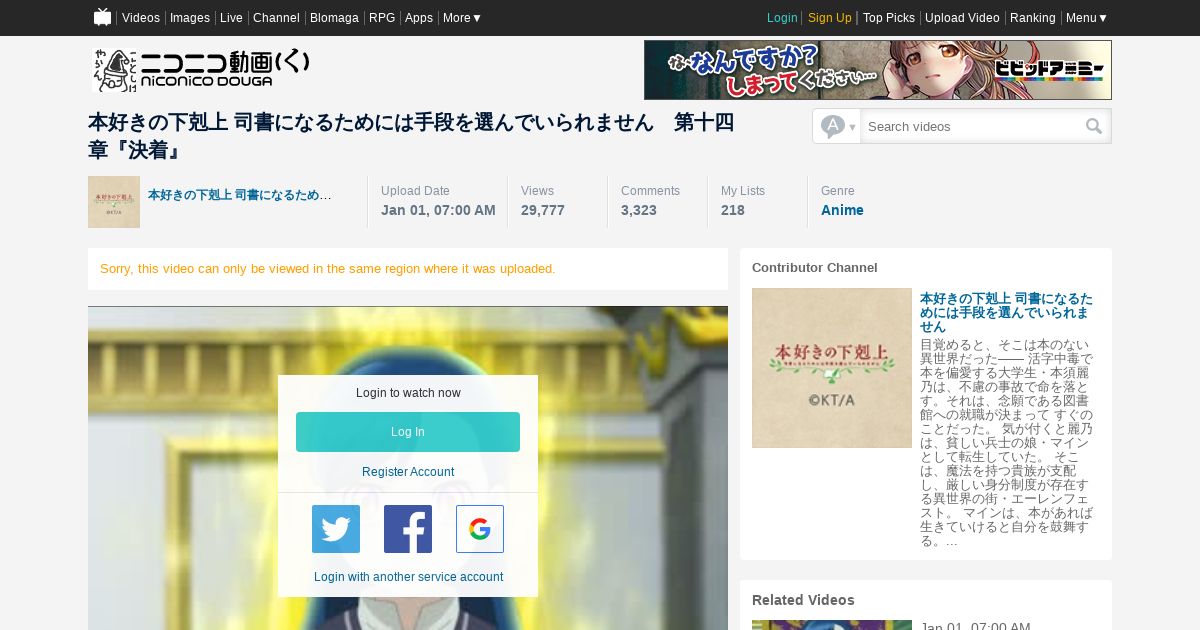Click Login with another service account

click(408, 577)
